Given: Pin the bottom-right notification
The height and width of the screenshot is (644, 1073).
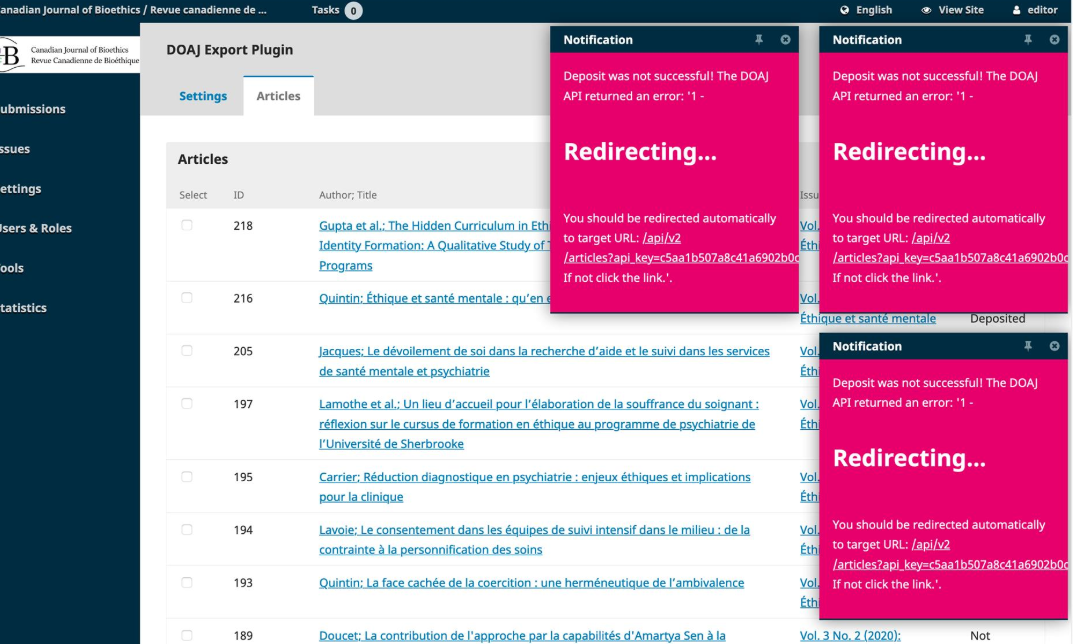Looking at the screenshot, I should [1028, 346].
